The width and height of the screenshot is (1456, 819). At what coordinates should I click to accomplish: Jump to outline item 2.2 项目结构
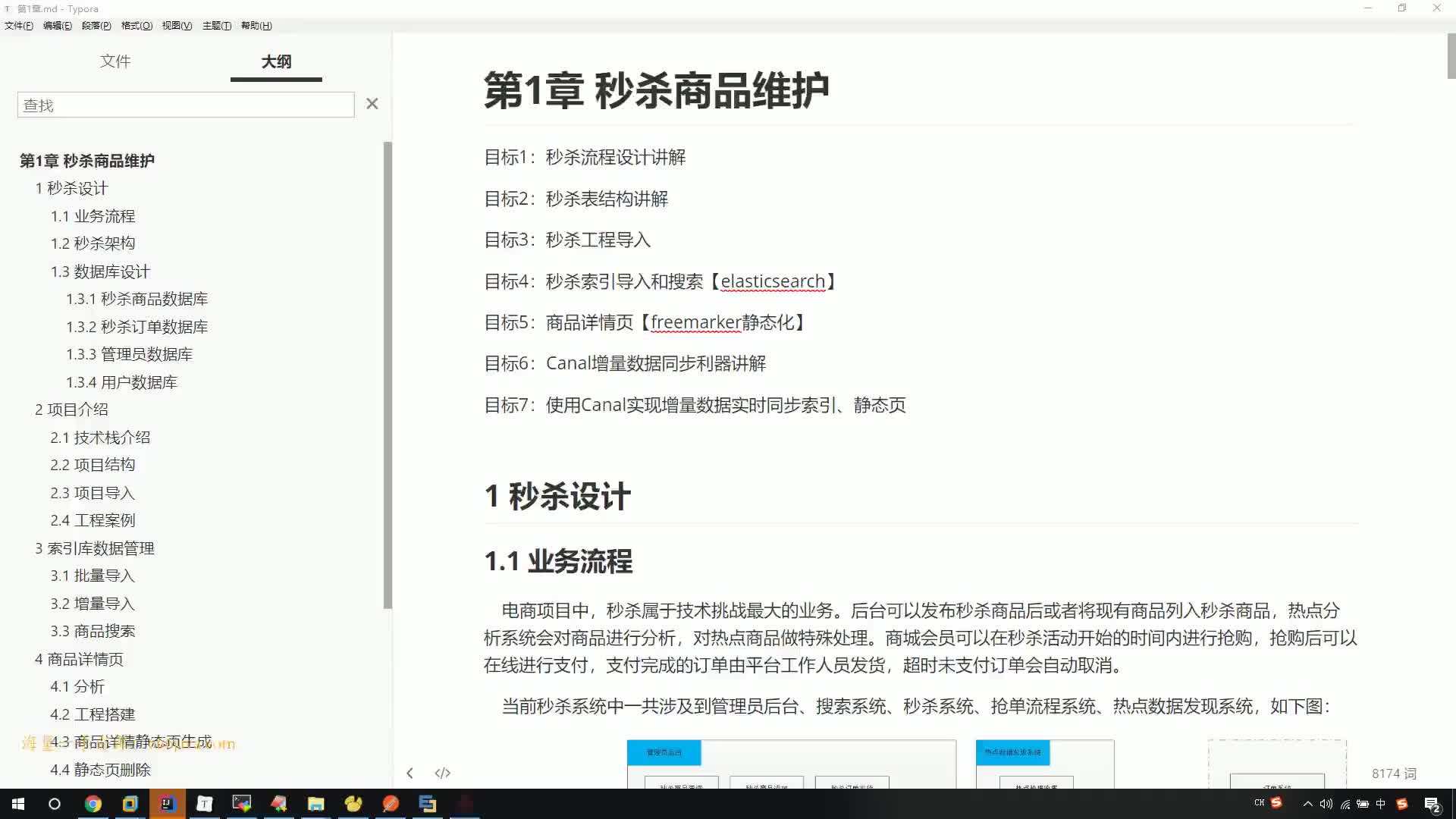coord(93,465)
